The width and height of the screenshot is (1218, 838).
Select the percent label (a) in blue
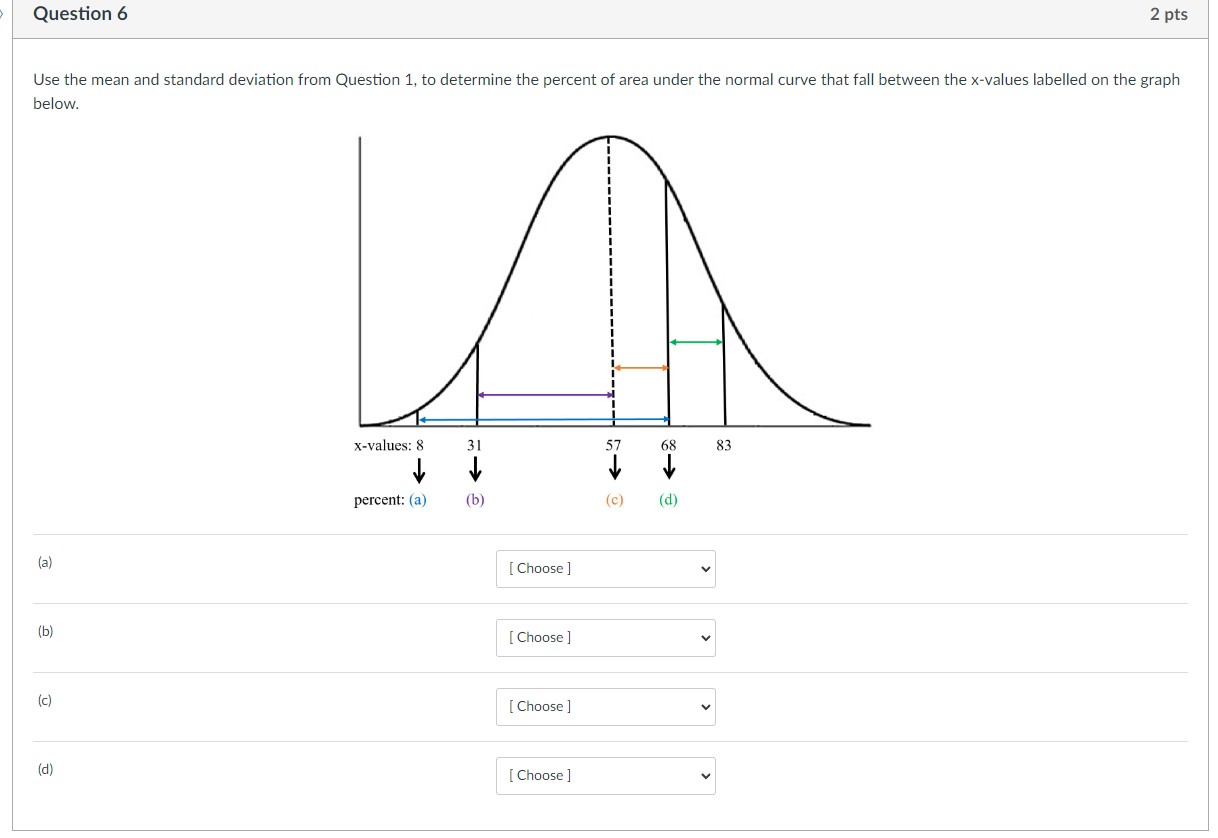pos(418,500)
